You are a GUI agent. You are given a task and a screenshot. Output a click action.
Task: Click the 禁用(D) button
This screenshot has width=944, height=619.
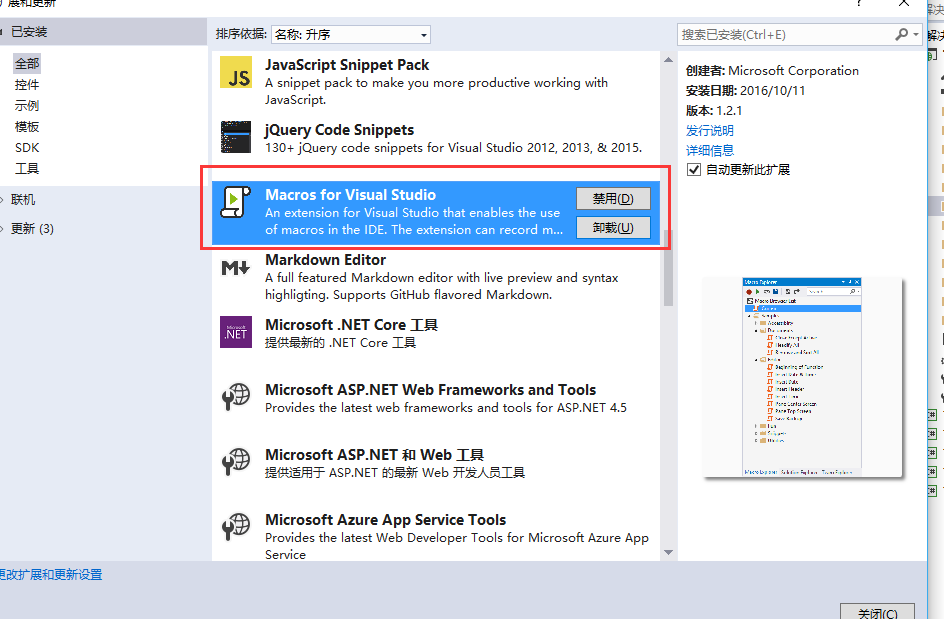[x=613, y=199]
